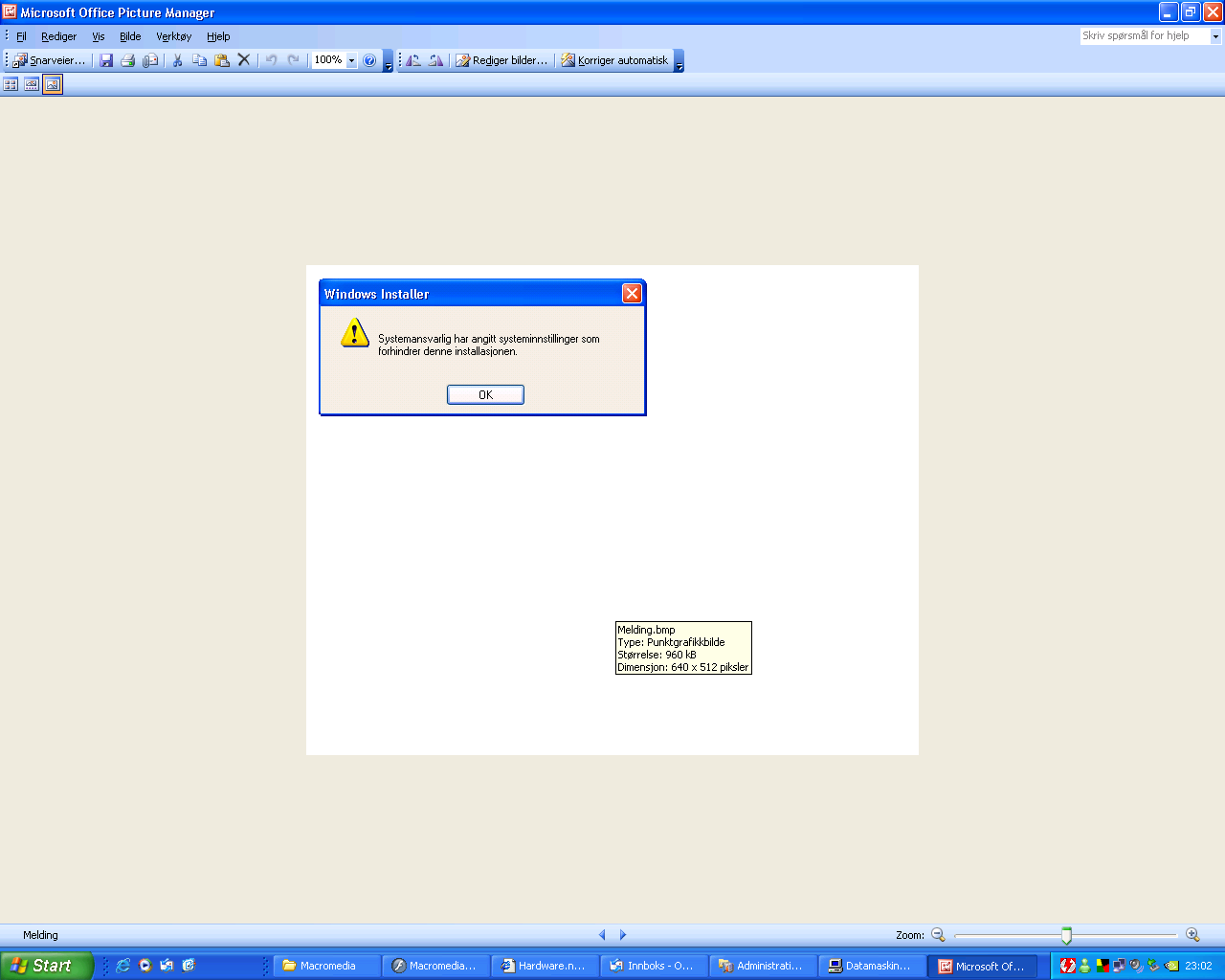Screen dimensions: 1225x980
Task: Click the Rotate right icon
Action: 436,60
